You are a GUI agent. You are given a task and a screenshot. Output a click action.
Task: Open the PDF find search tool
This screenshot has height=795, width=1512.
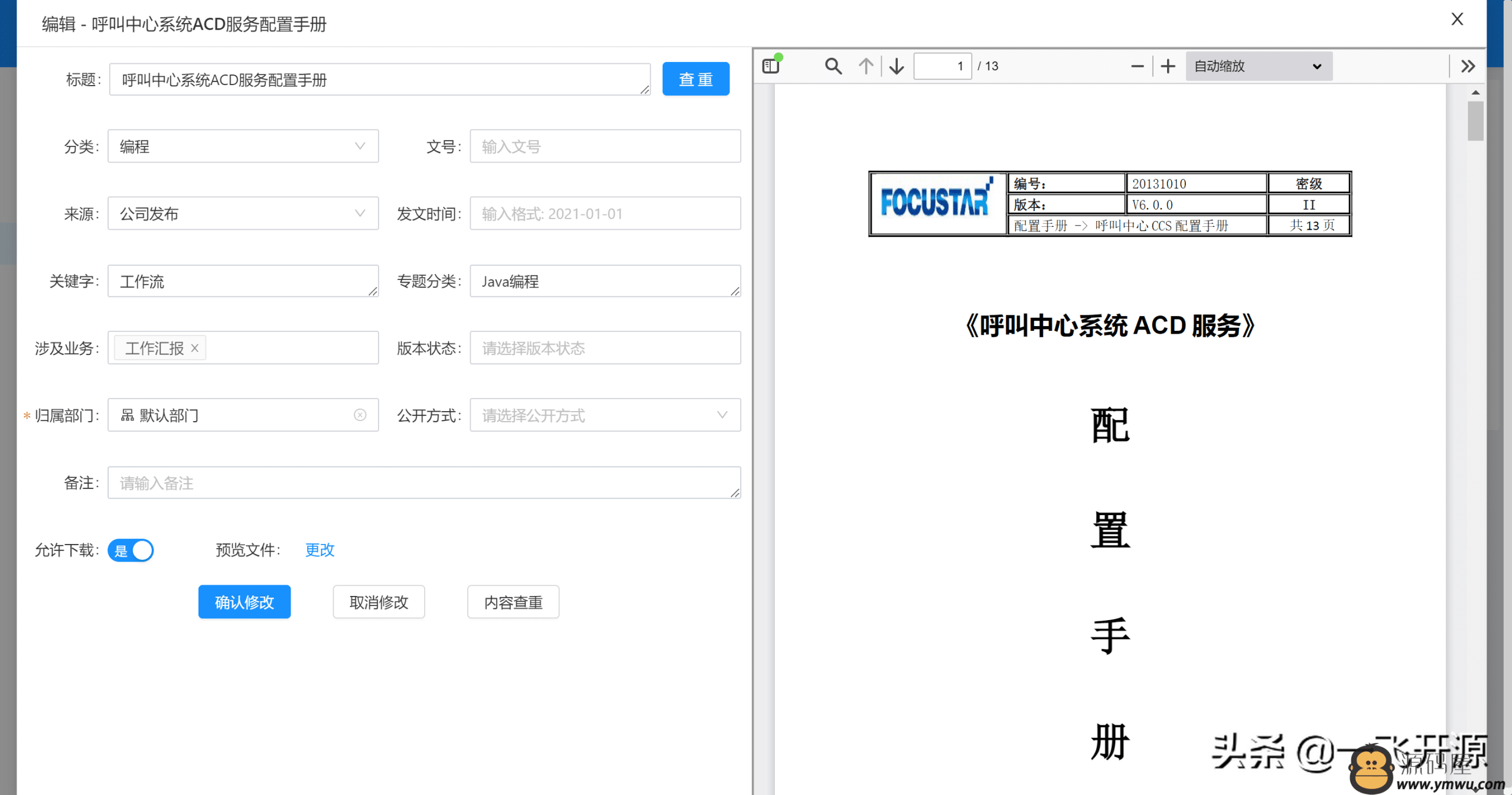833,66
